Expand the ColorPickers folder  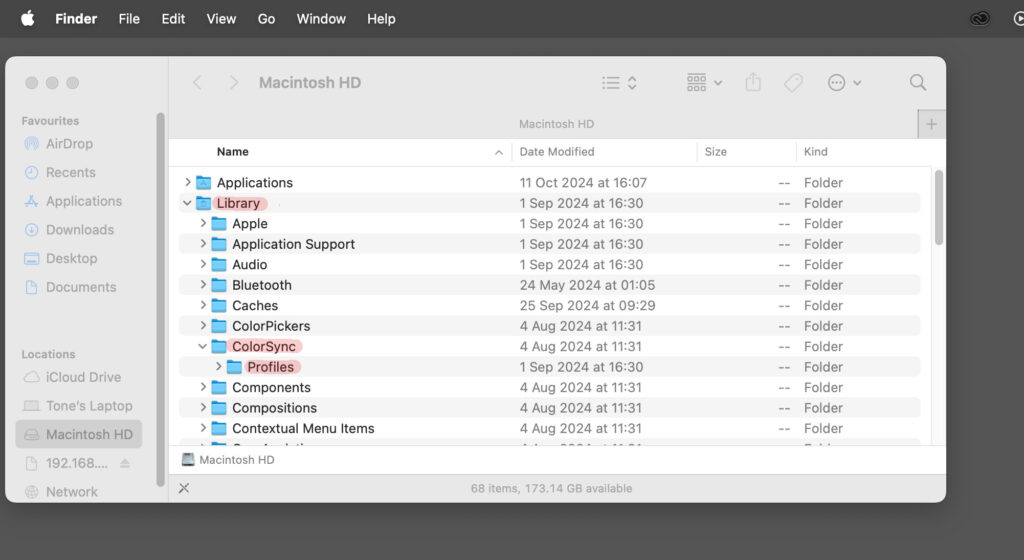coord(202,326)
